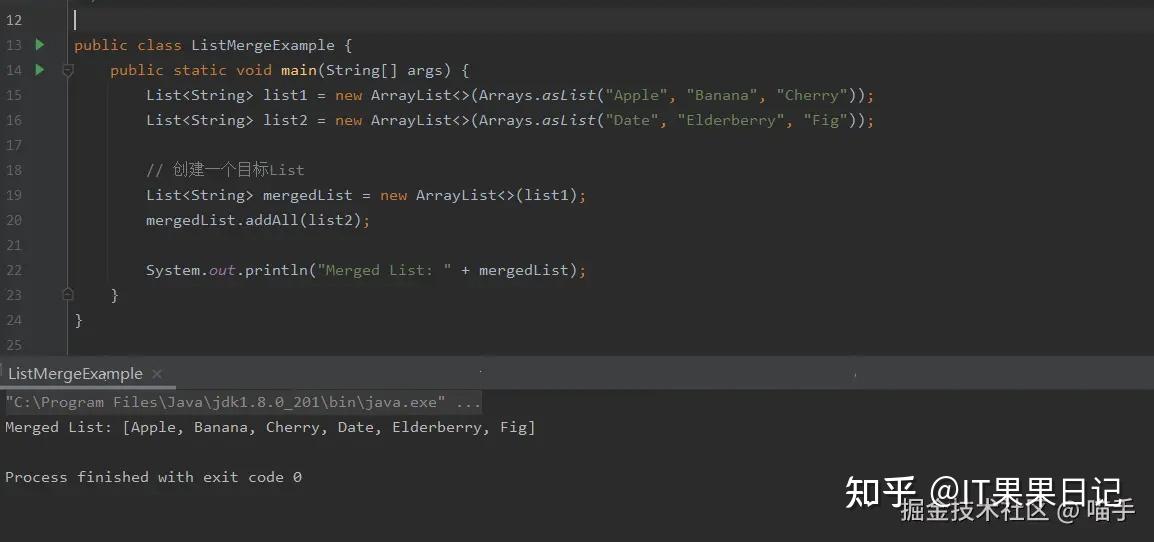Viewport: 1154px width, 542px height.
Task: Click line number 22 in the gutter
Action: coord(13,270)
